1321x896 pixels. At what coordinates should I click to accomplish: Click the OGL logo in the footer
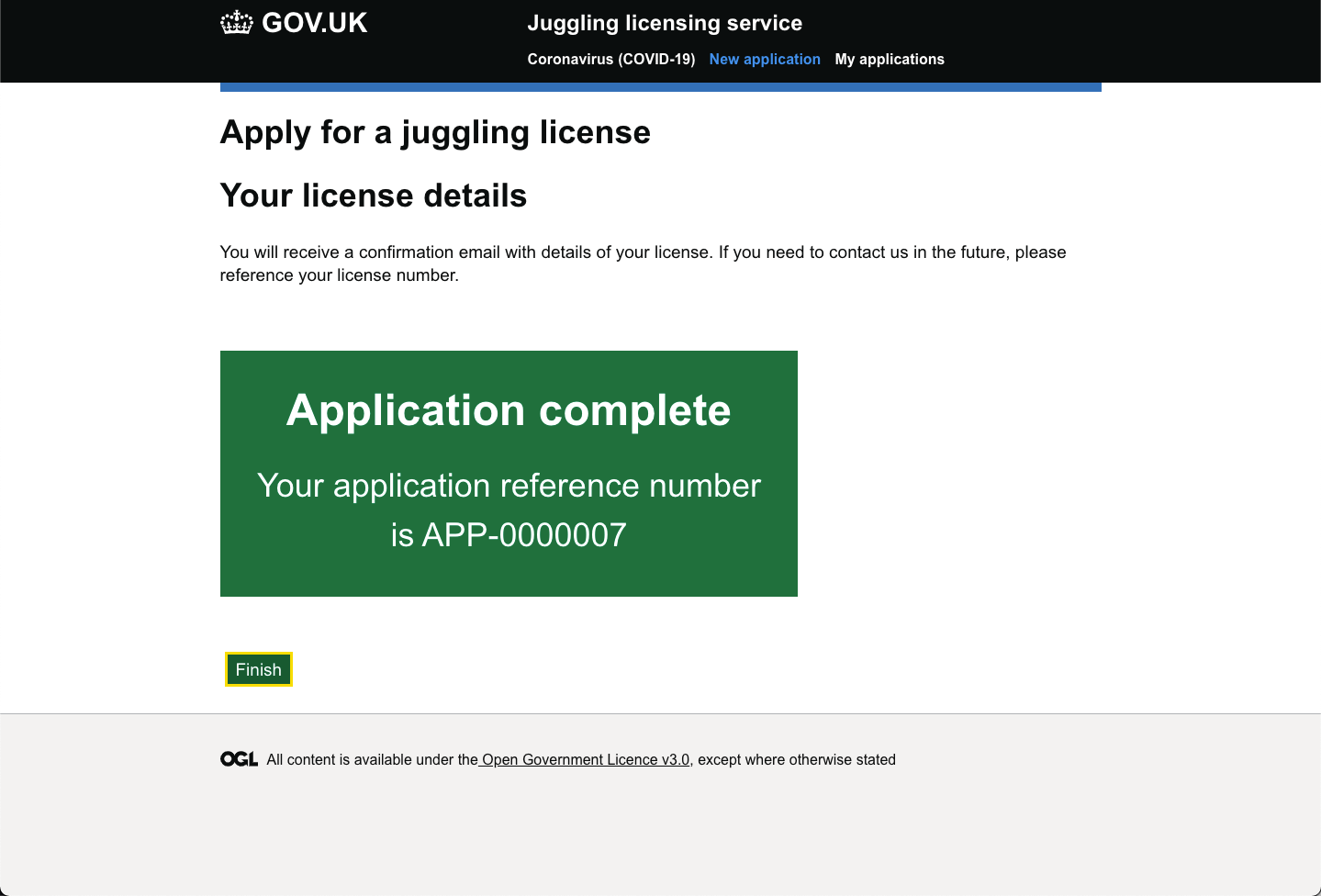pos(239,759)
